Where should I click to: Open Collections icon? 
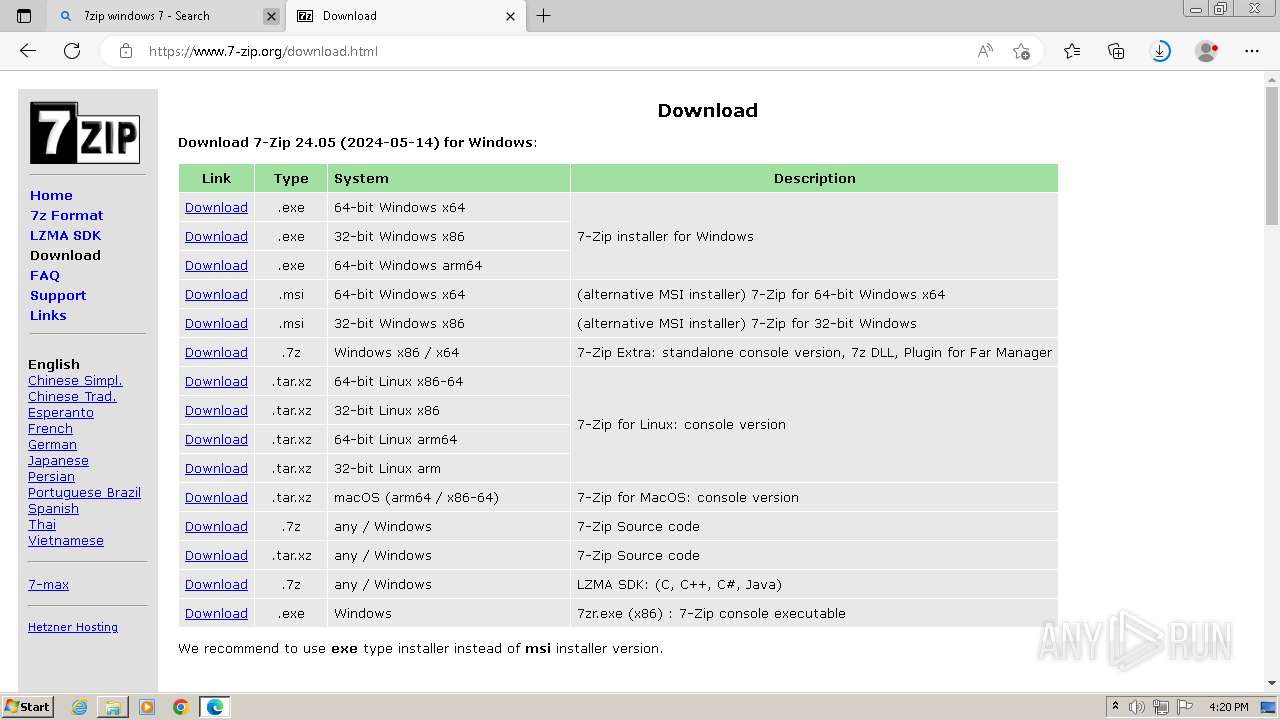pyautogui.click(x=1116, y=51)
